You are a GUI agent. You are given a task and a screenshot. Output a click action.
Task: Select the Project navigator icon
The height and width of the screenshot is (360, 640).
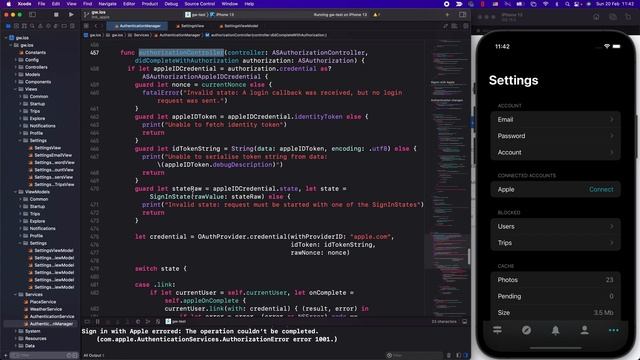click(x=8, y=26)
